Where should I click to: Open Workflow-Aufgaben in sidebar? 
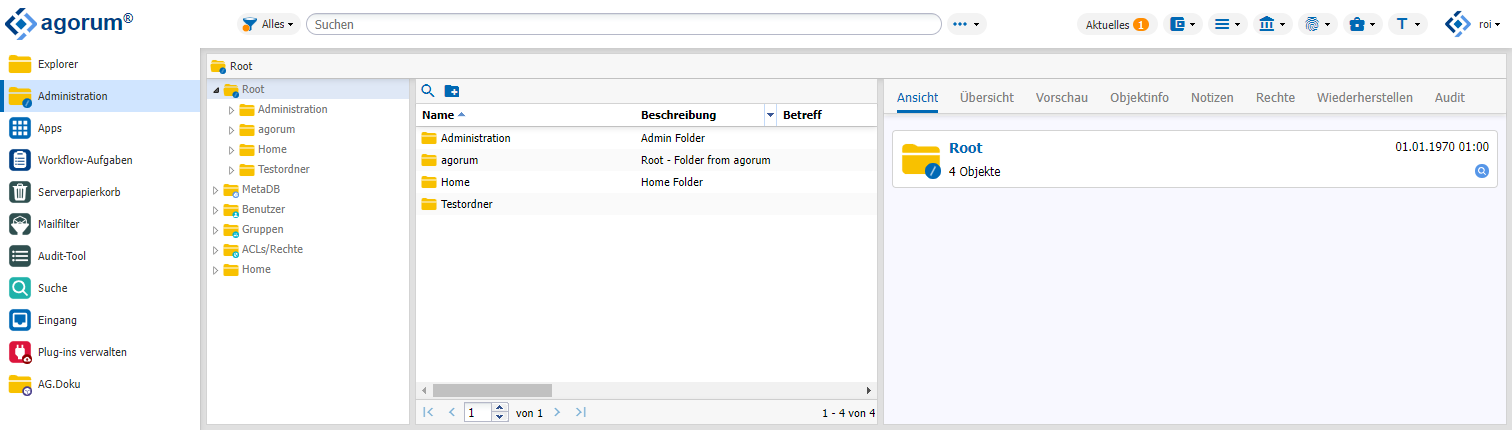point(100,160)
